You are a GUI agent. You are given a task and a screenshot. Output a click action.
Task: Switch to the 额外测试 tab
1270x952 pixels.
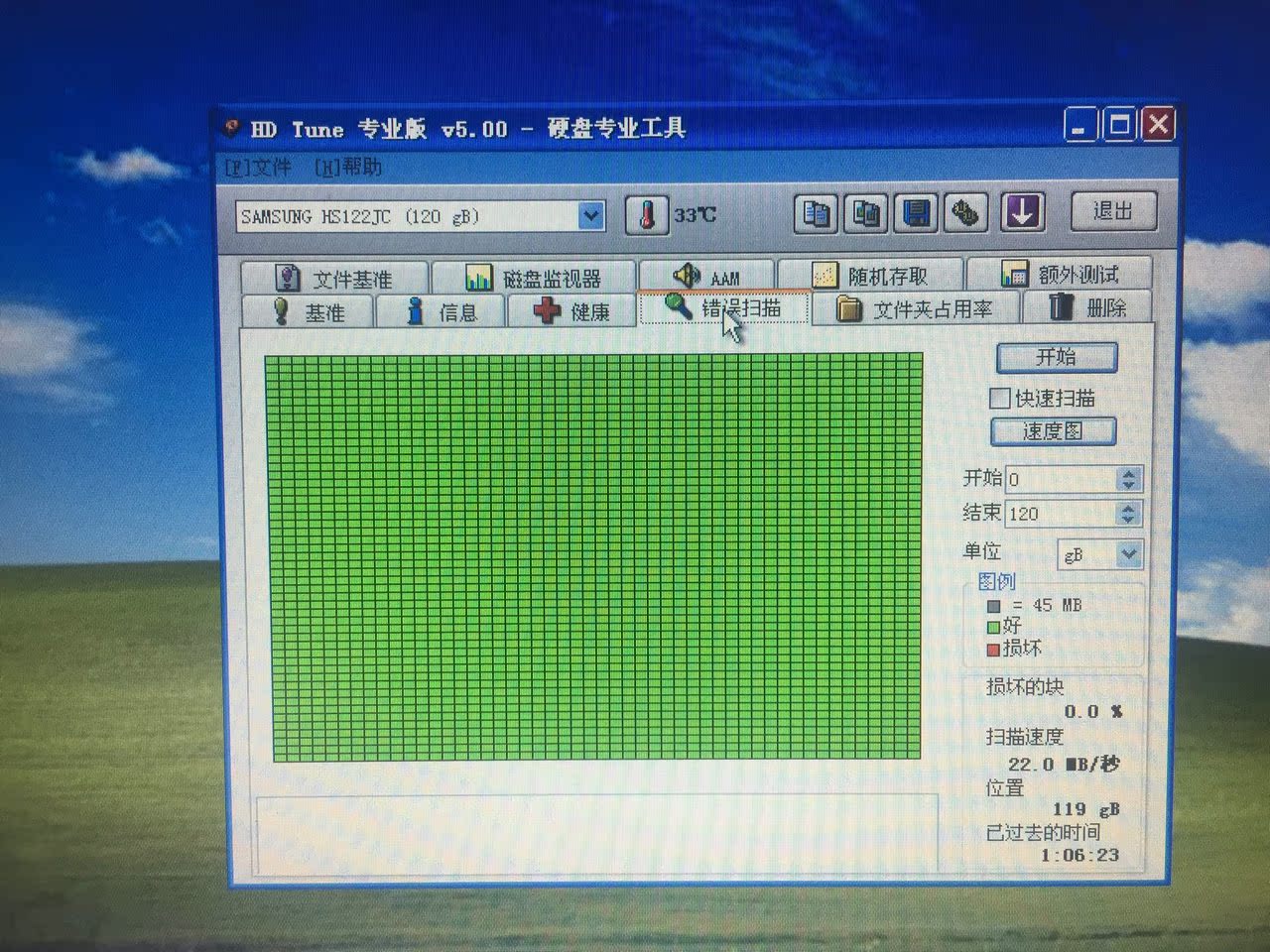1059,273
